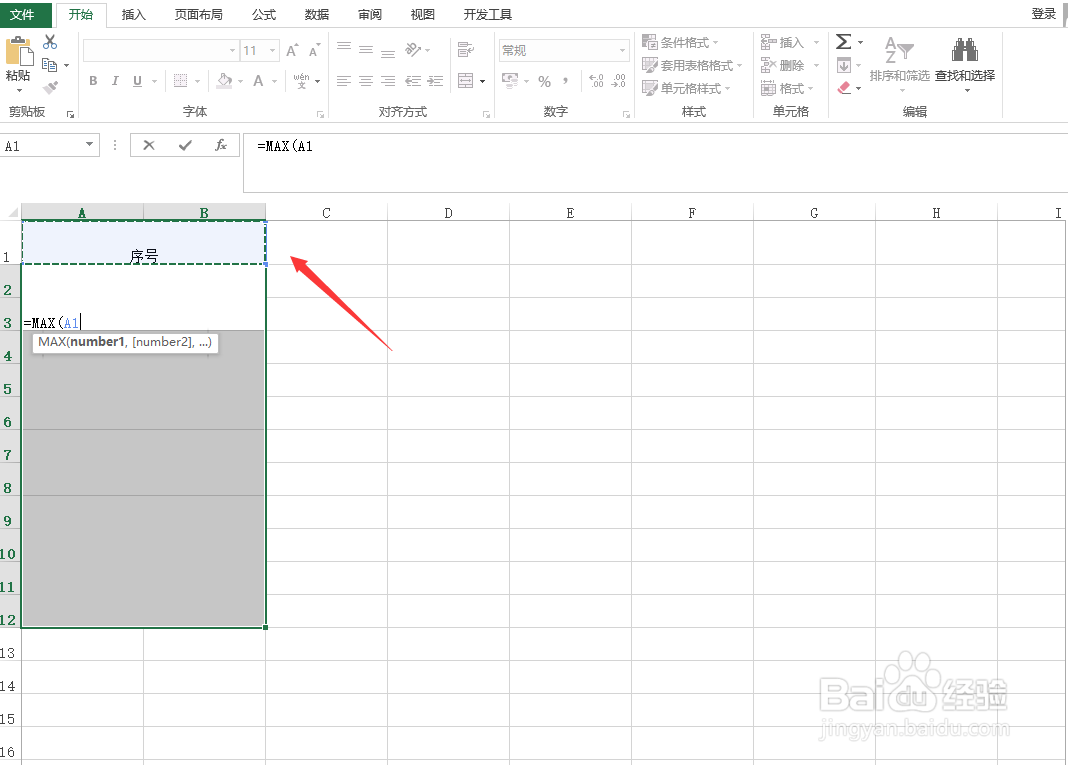Click the Fill Color bucket icon
The height and width of the screenshot is (765, 1068).
click(x=224, y=80)
